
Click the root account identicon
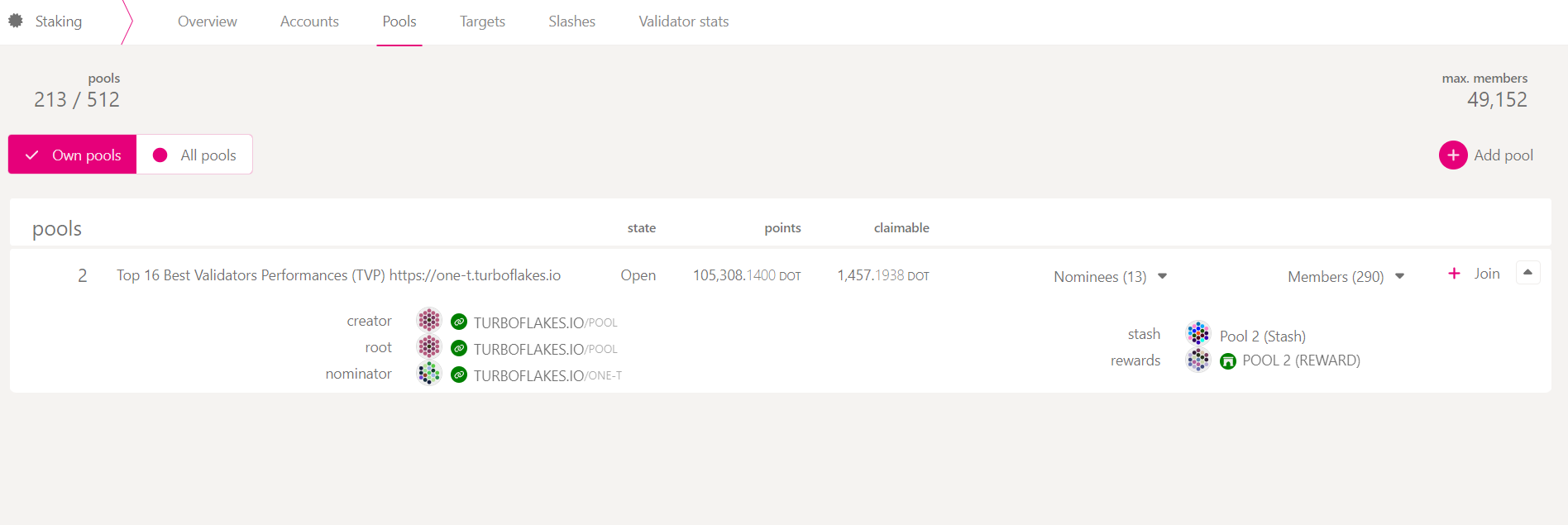[428, 346]
